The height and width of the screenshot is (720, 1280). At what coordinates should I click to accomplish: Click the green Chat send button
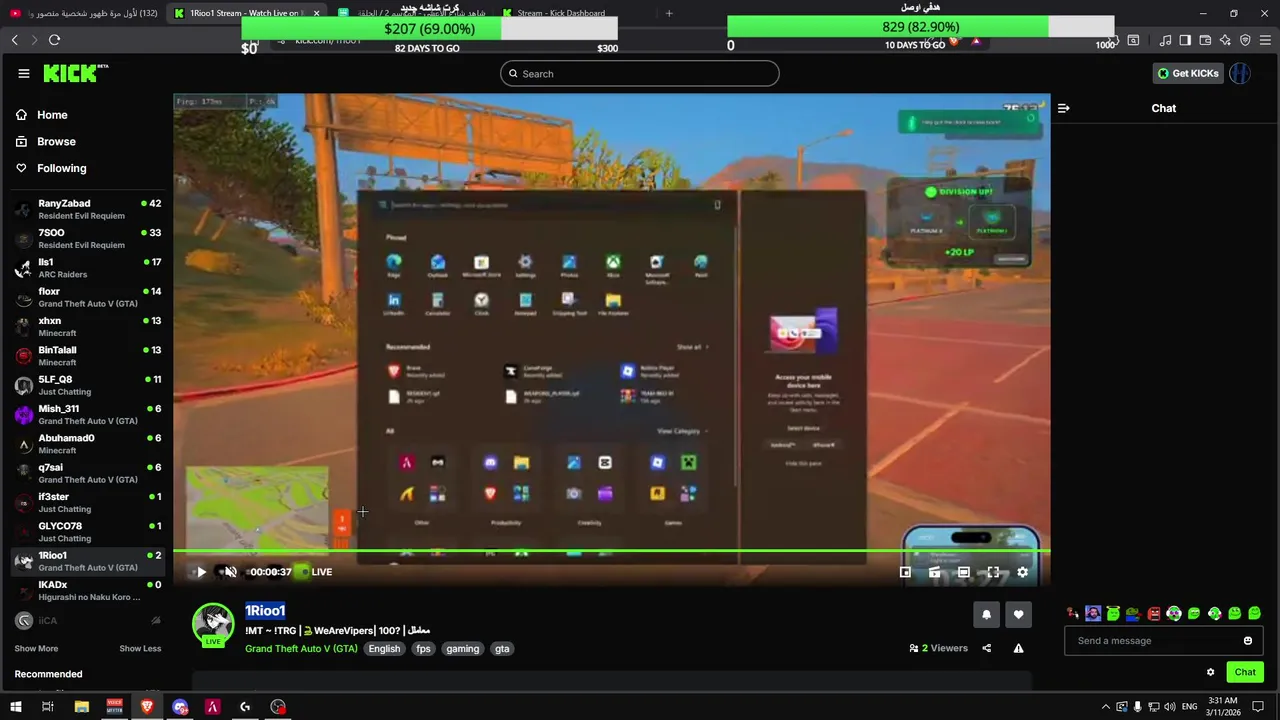point(1245,672)
